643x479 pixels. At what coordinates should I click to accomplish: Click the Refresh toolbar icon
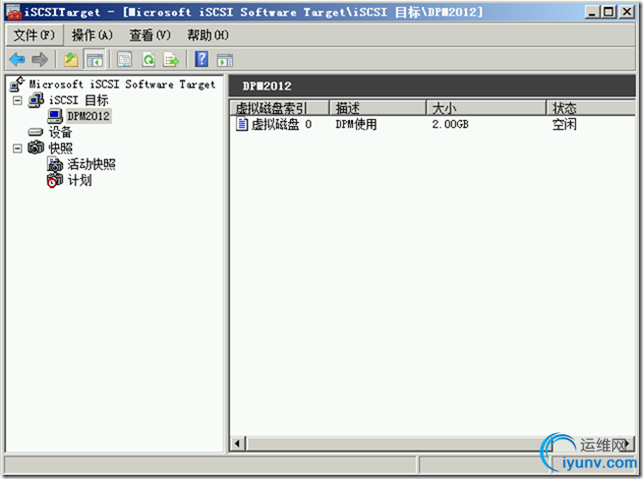[x=148, y=60]
